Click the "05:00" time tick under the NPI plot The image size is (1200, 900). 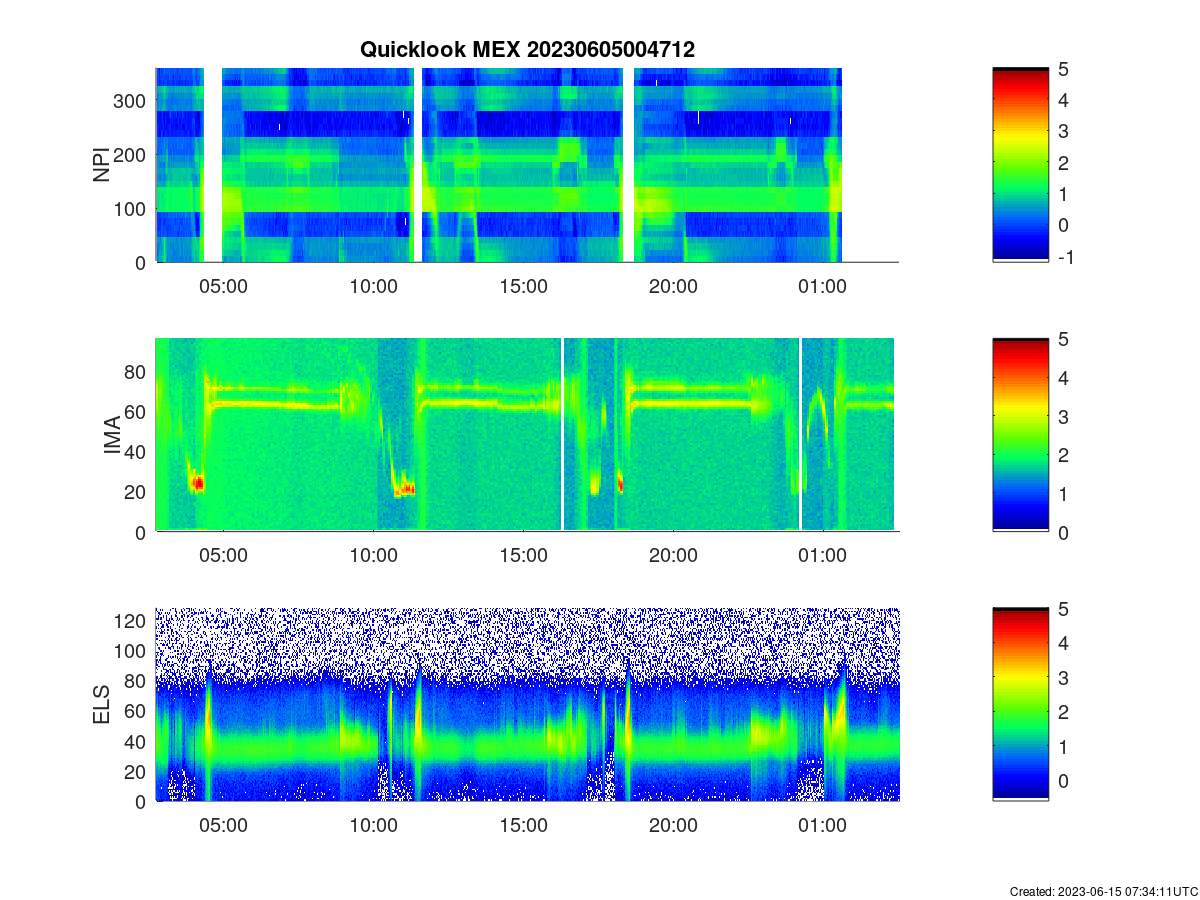coord(223,286)
